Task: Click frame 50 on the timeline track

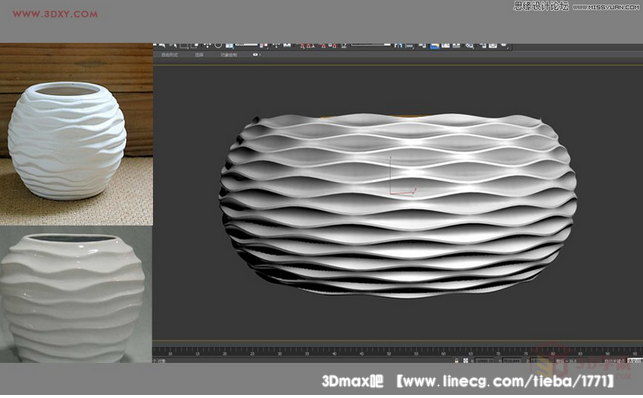Action: tap(389, 350)
